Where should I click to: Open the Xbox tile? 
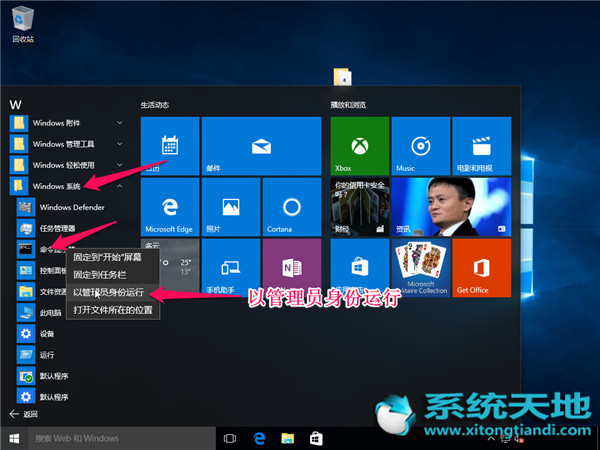(359, 146)
